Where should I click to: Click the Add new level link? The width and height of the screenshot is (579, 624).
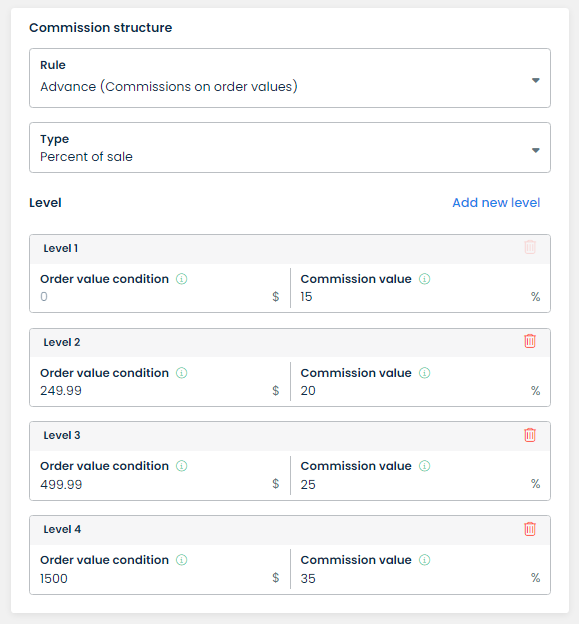coord(496,203)
